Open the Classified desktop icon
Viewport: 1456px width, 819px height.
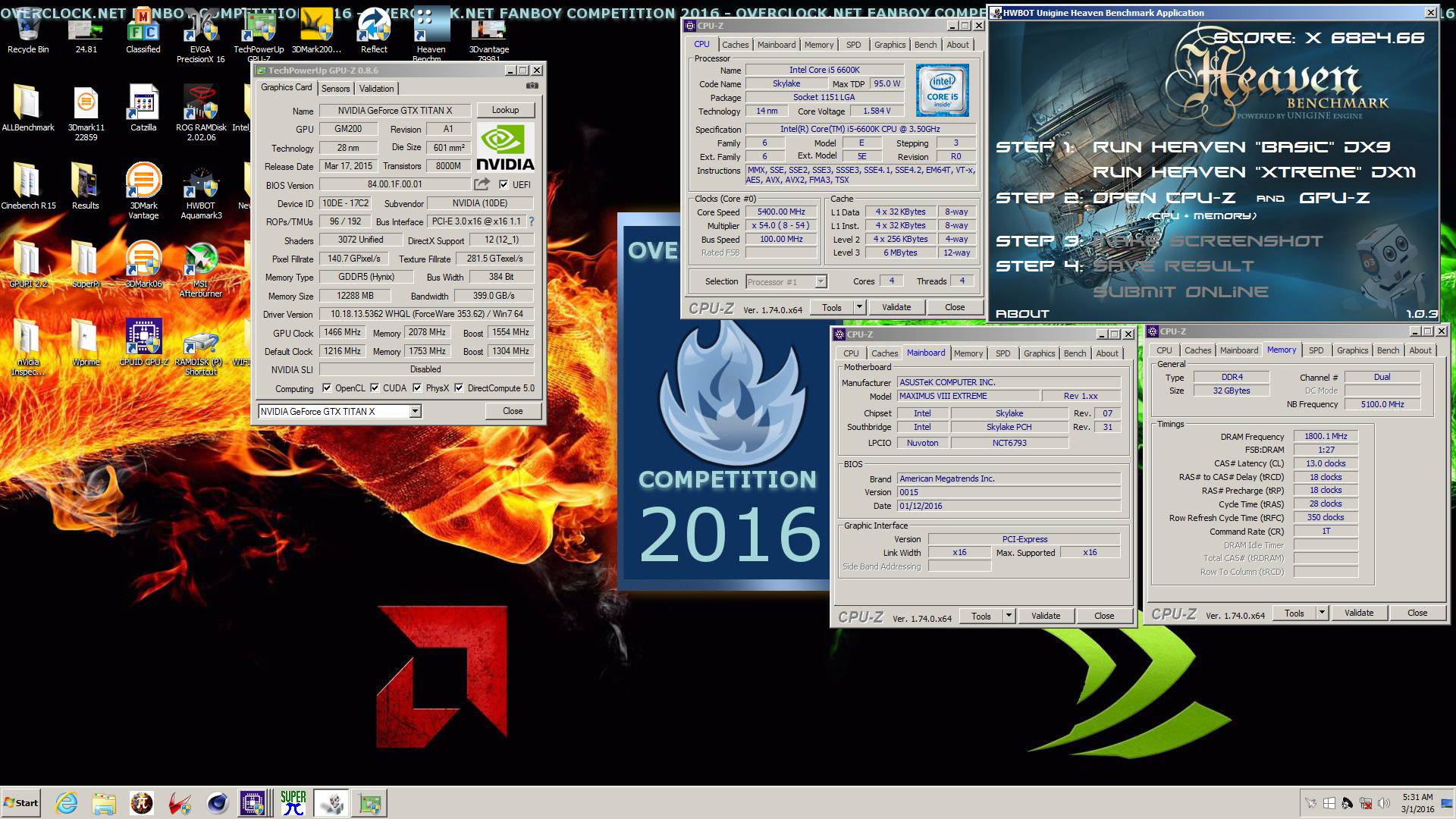[143, 32]
